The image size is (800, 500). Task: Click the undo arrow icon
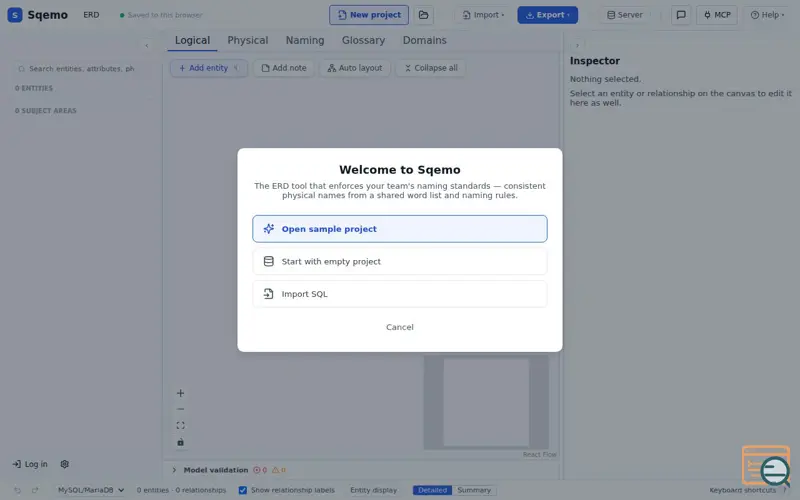(x=17, y=490)
